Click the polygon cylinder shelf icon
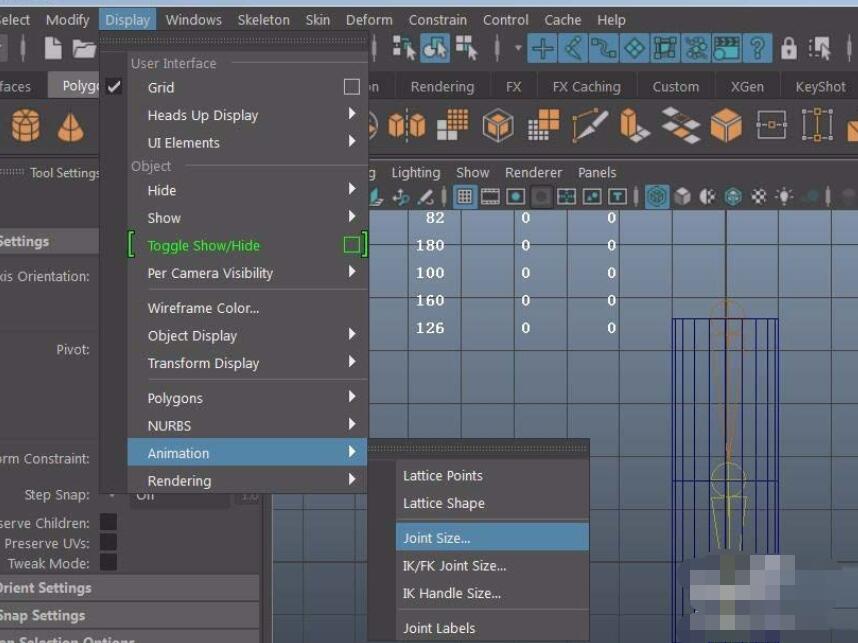858x643 pixels. point(26,126)
